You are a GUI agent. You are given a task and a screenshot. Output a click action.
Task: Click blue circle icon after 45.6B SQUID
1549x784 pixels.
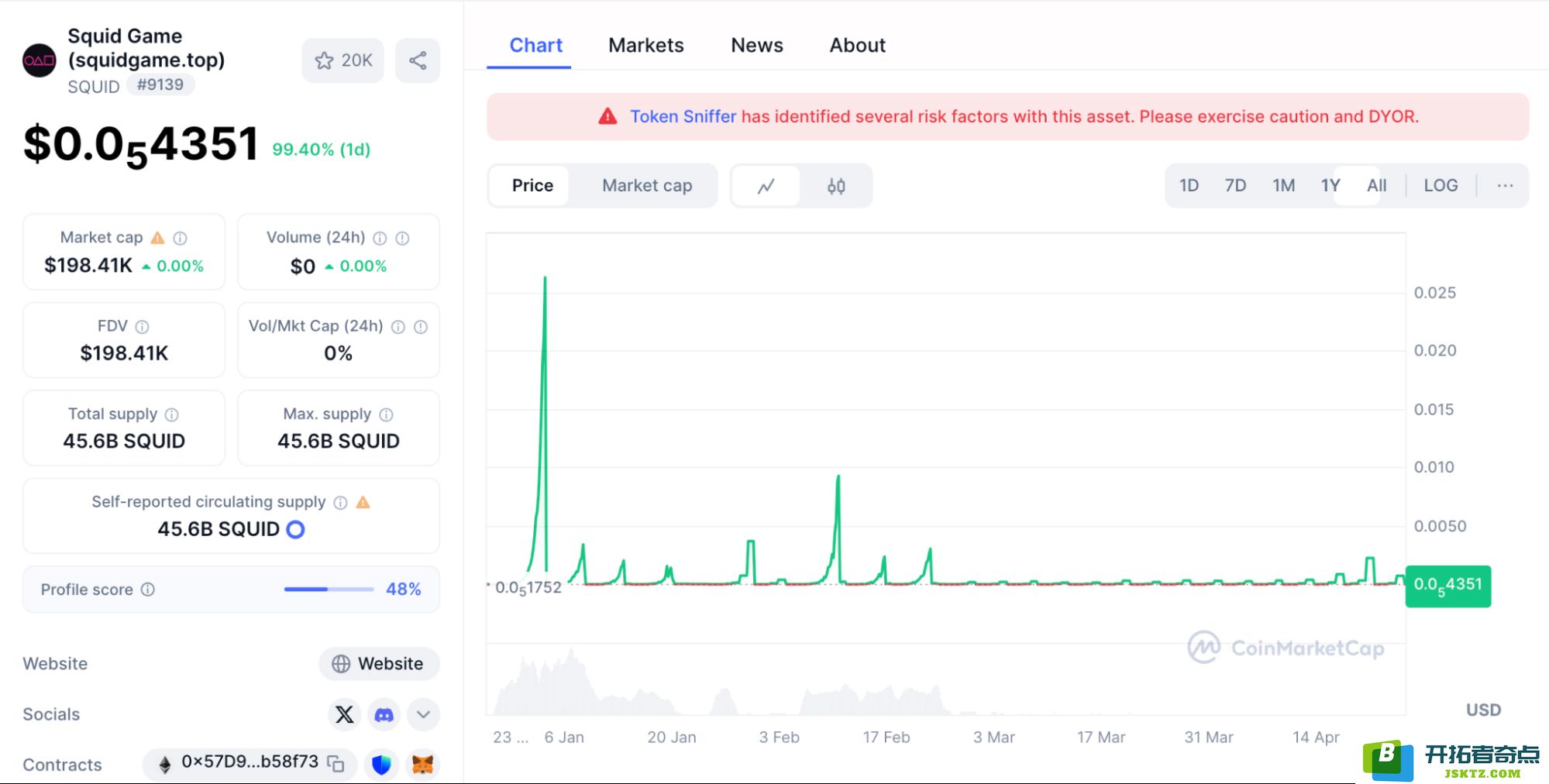(295, 529)
